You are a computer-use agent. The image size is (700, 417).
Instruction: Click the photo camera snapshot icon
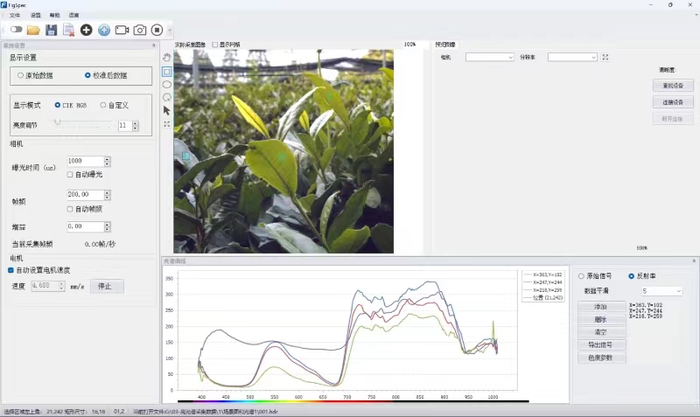pos(140,30)
